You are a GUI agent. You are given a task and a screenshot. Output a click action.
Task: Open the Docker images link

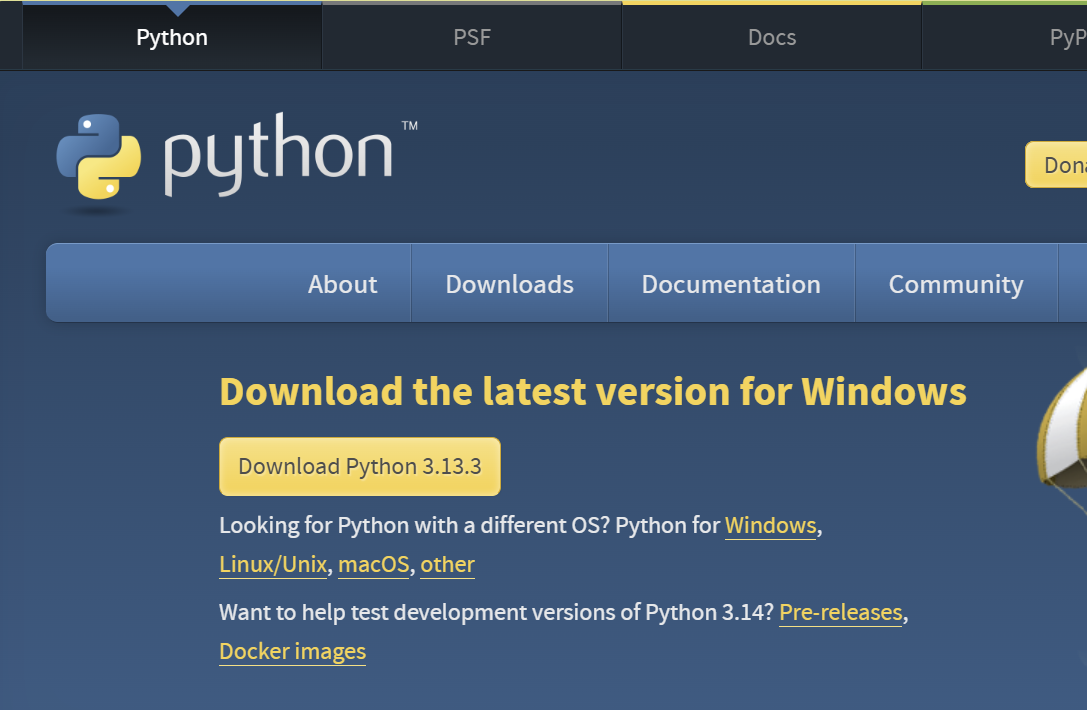point(293,652)
